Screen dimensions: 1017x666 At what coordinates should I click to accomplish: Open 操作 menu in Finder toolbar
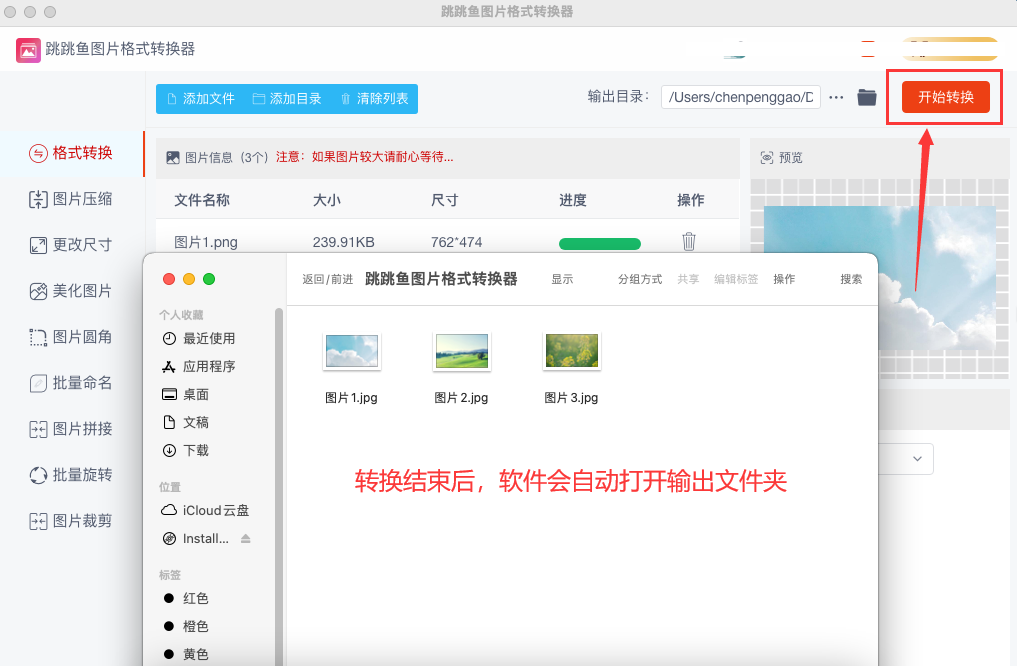point(784,279)
